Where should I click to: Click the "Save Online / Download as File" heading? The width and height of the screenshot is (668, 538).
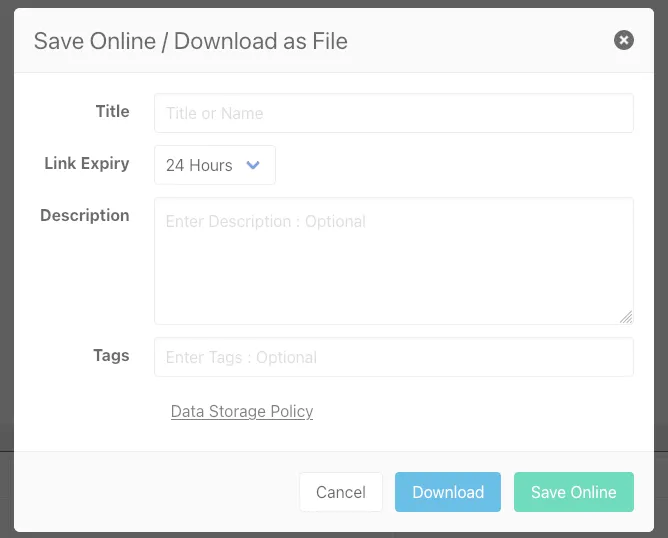(191, 41)
